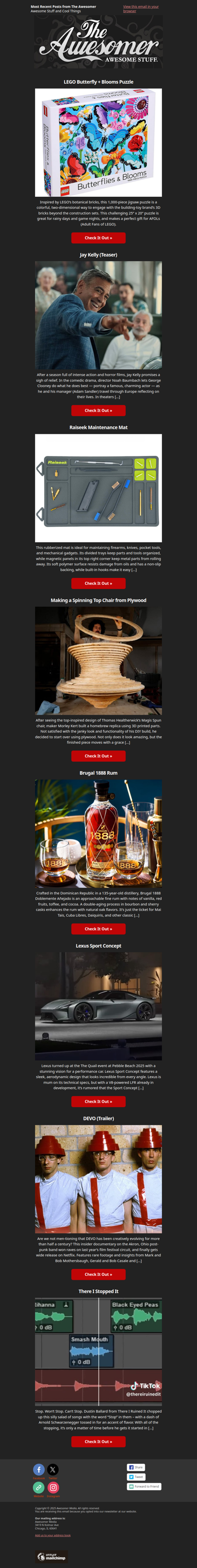
Task: Click Check It Out under Brugal 1888 Rum
Action: 98,929
